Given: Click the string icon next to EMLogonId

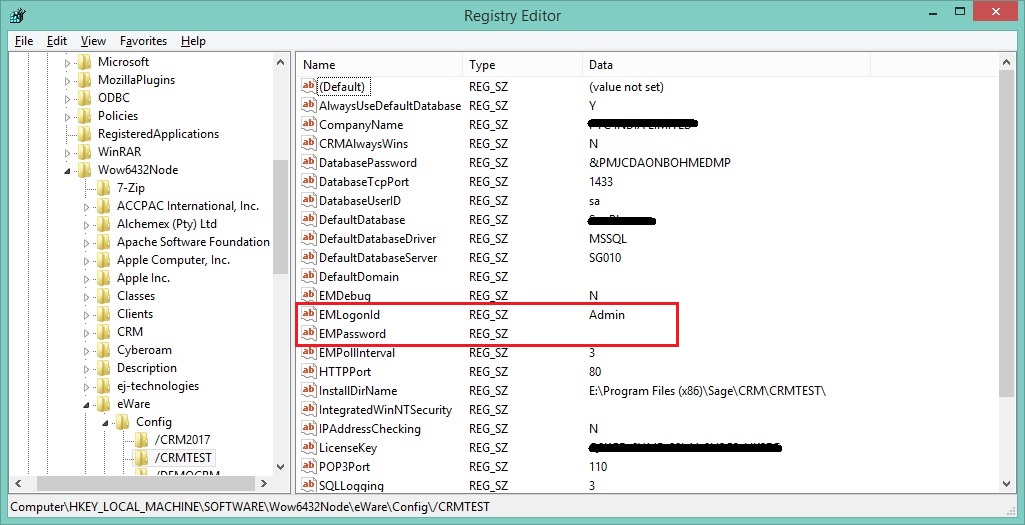Looking at the screenshot, I should [308, 315].
